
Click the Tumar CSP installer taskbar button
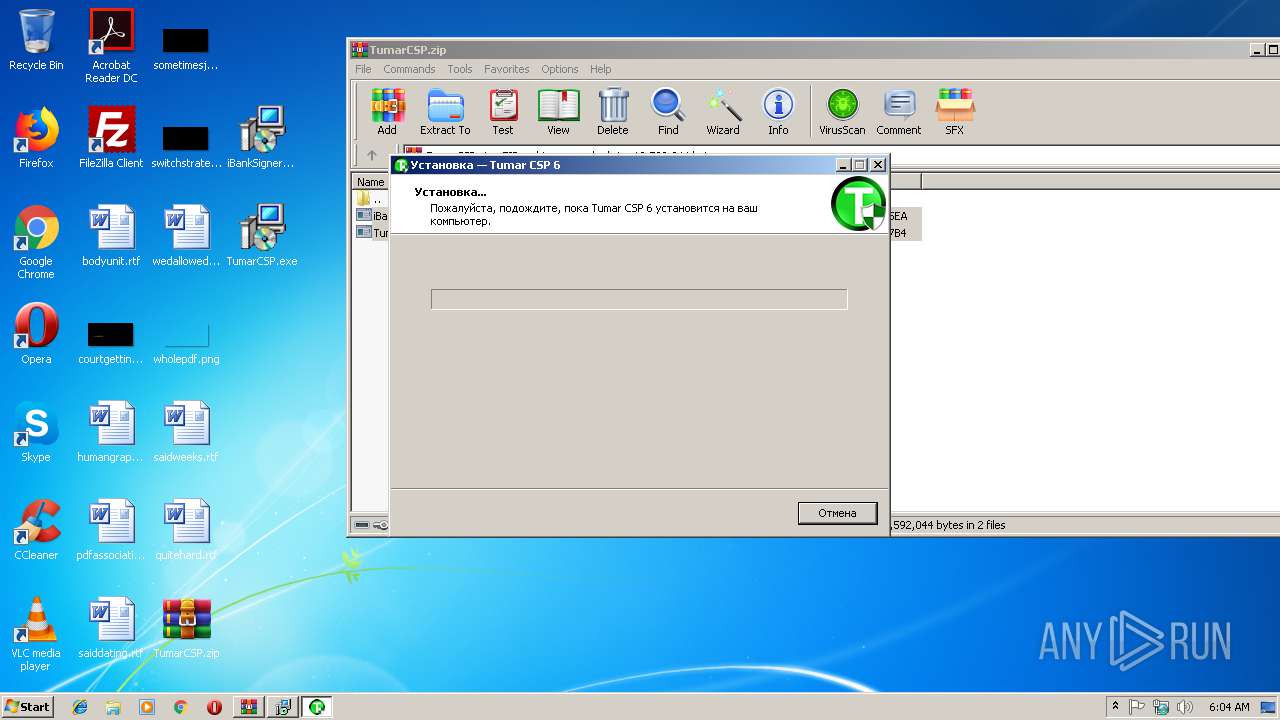317,707
